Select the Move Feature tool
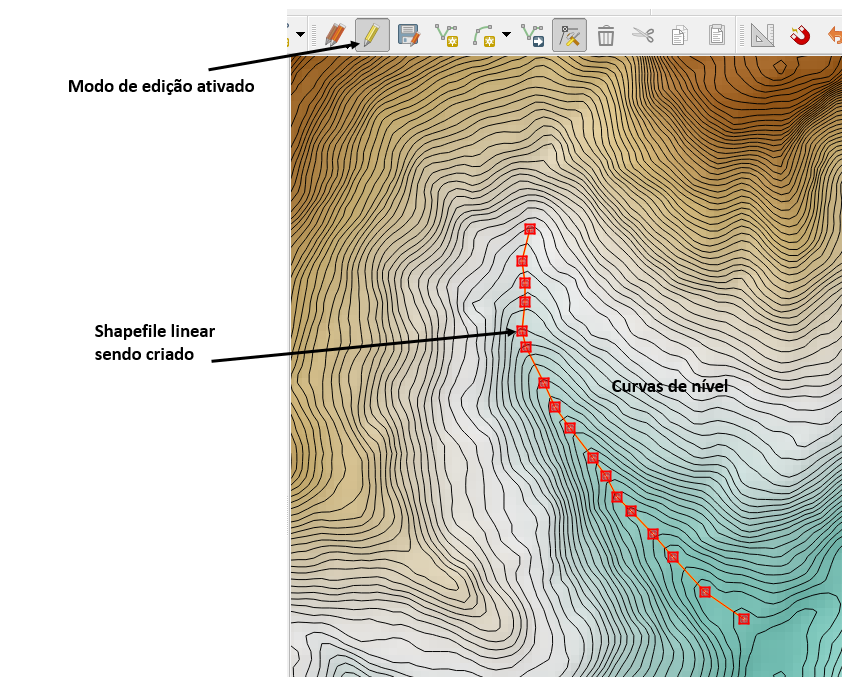Image resolution: width=866 pixels, height=697 pixels. (x=532, y=36)
